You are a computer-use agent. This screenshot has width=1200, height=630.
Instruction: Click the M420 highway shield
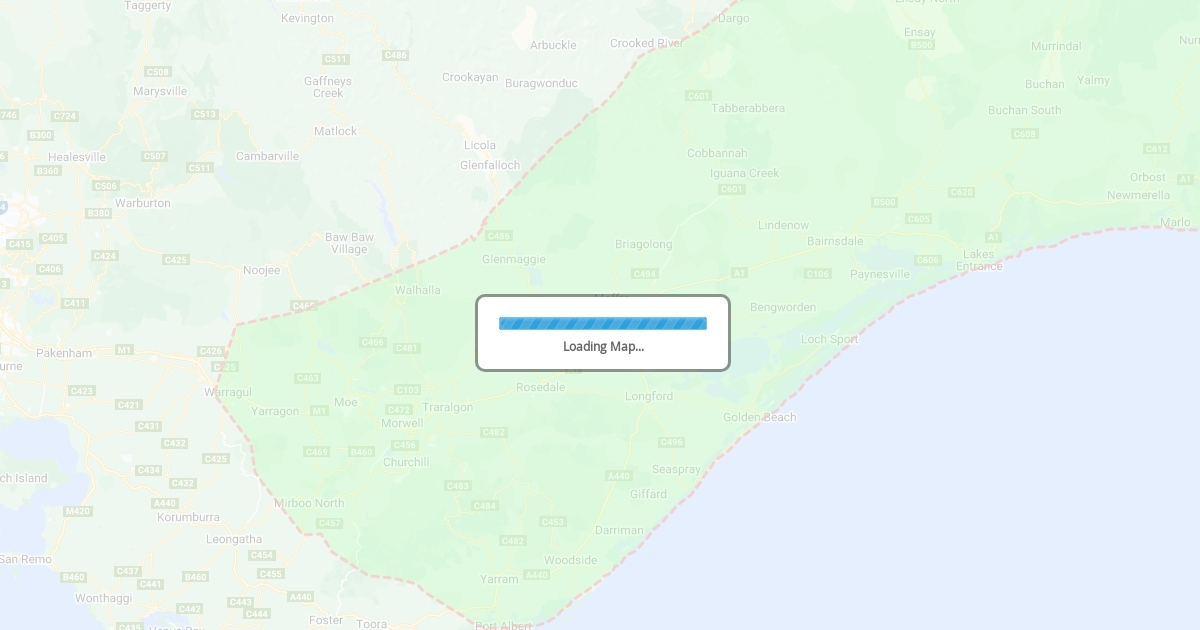(x=78, y=511)
